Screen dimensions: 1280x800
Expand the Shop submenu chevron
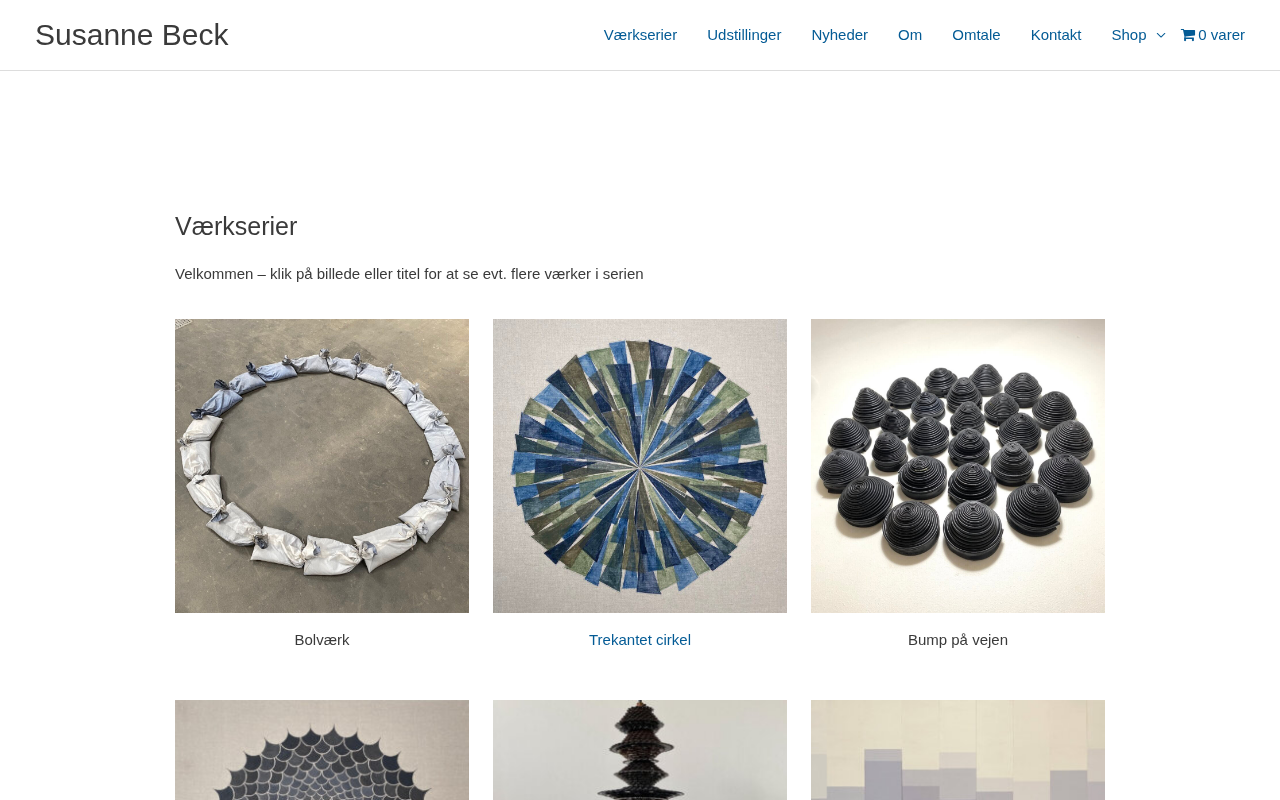(1161, 35)
